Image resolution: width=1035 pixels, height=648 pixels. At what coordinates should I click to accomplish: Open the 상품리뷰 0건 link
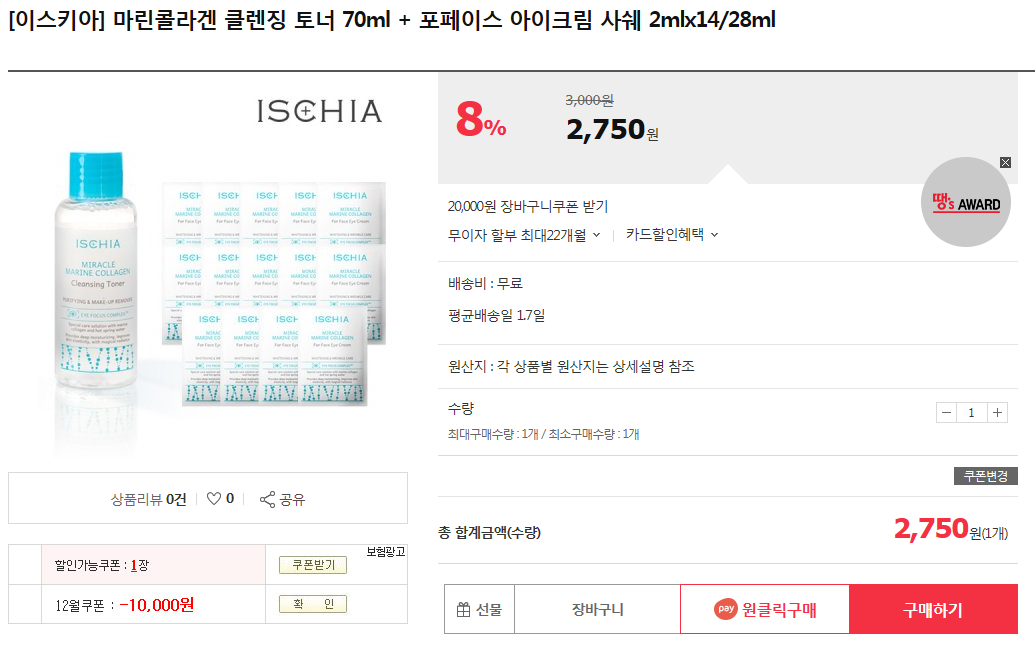[x=149, y=499]
